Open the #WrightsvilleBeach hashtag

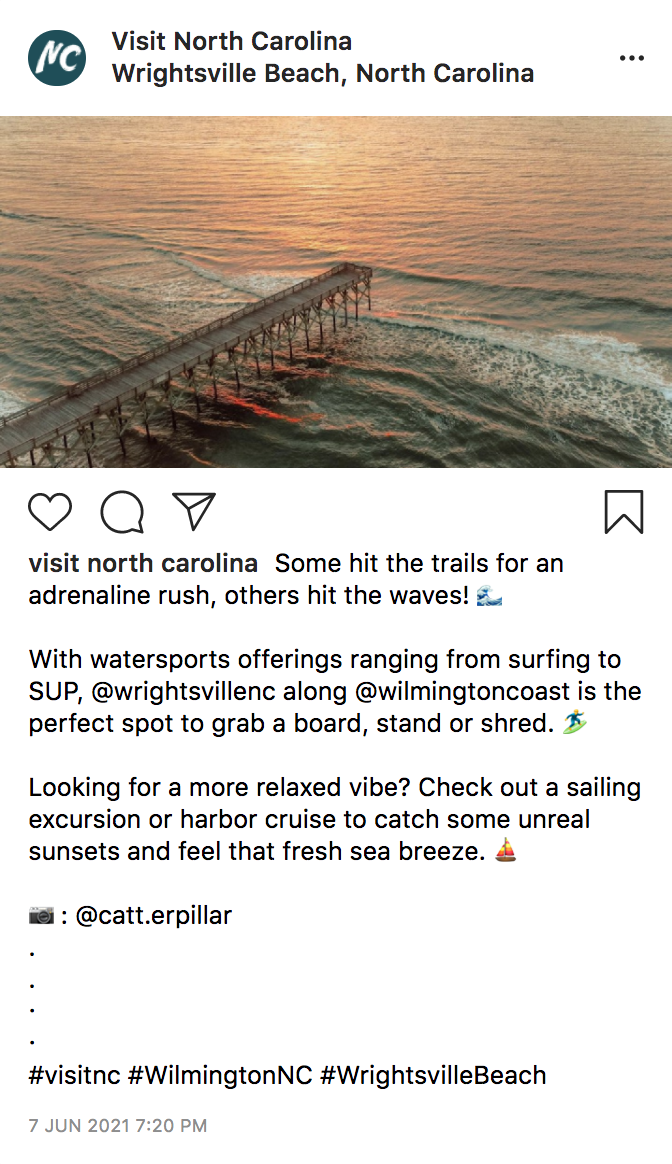(433, 1076)
